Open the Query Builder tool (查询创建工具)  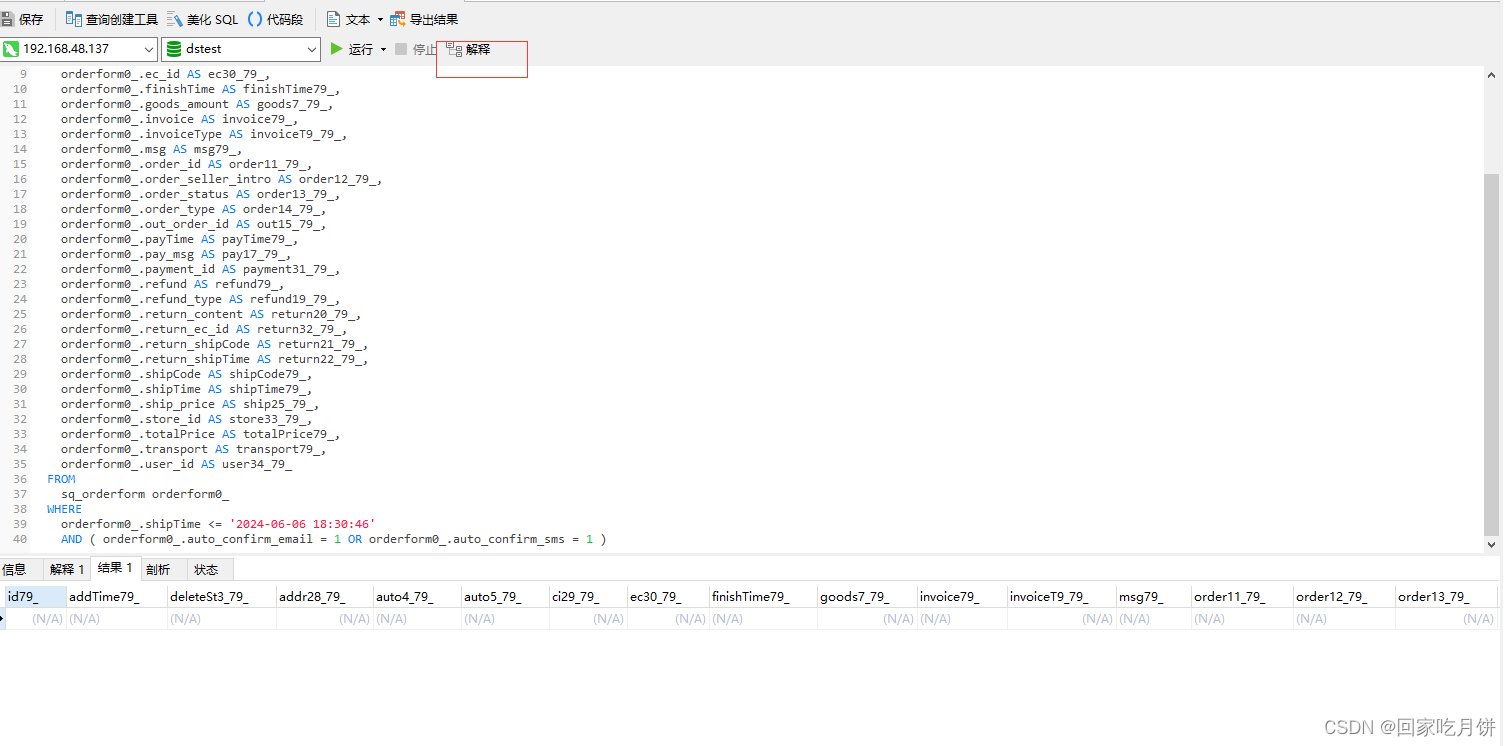[x=112, y=19]
